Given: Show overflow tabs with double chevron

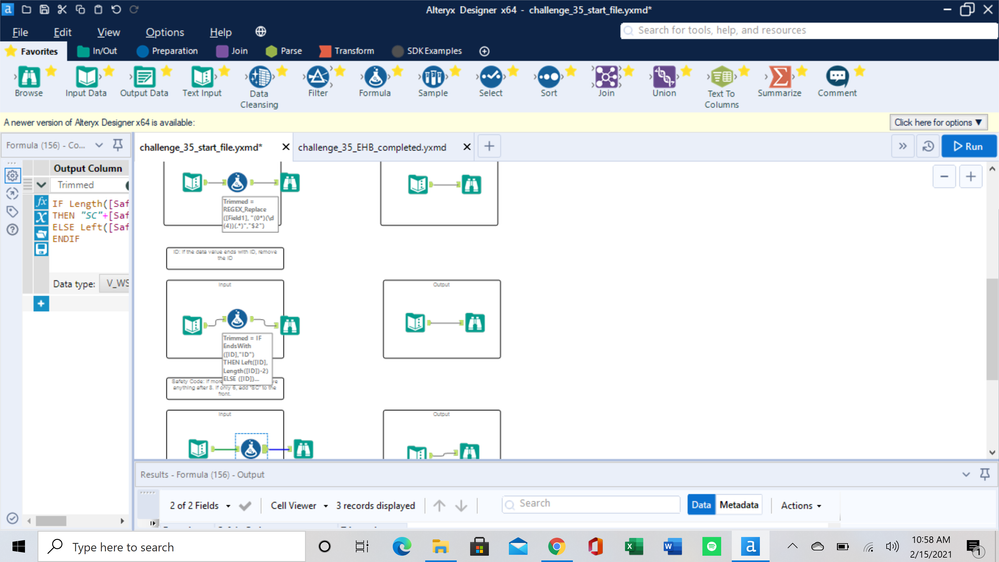Looking at the screenshot, I should tap(902, 147).
